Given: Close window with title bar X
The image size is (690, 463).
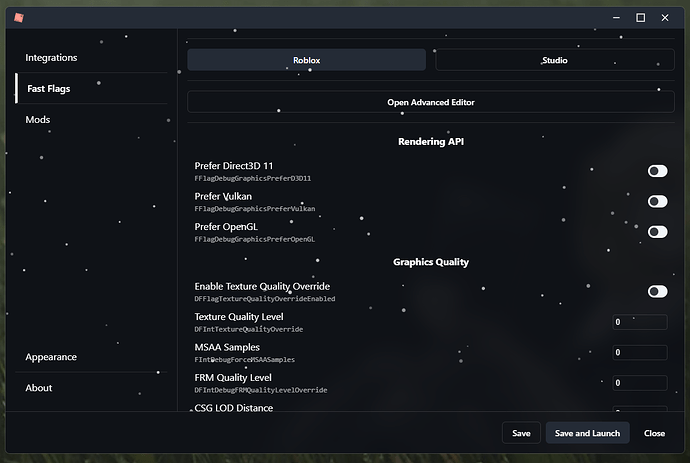Looking at the screenshot, I should pos(667,17).
